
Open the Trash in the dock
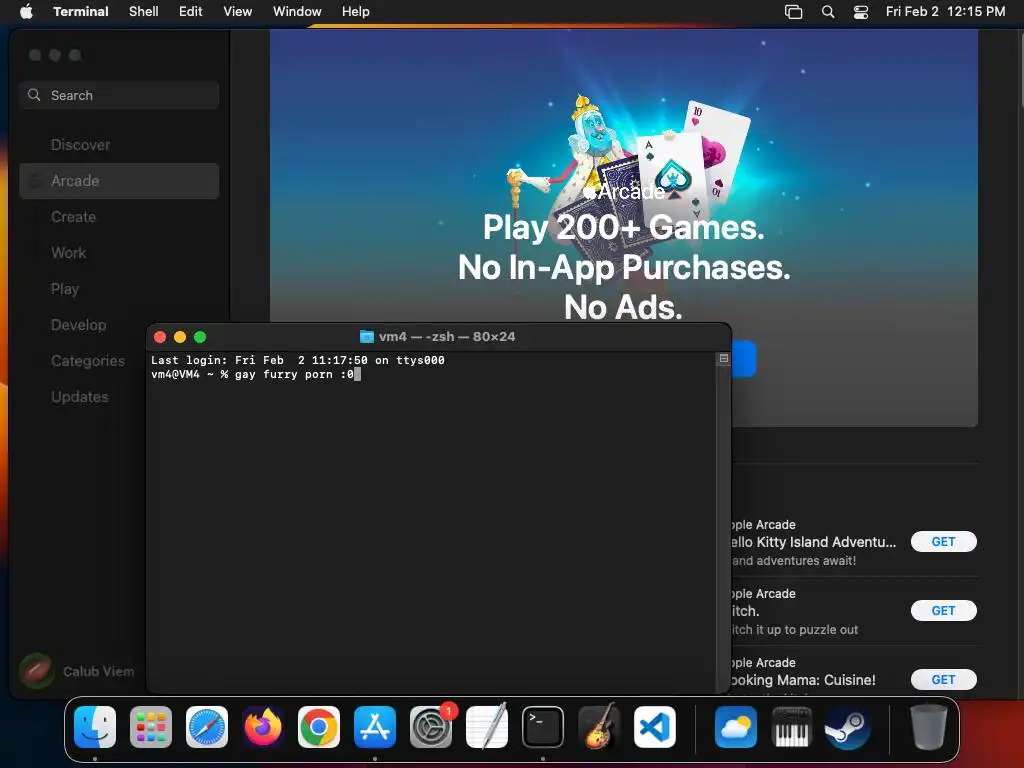(x=929, y=727)
